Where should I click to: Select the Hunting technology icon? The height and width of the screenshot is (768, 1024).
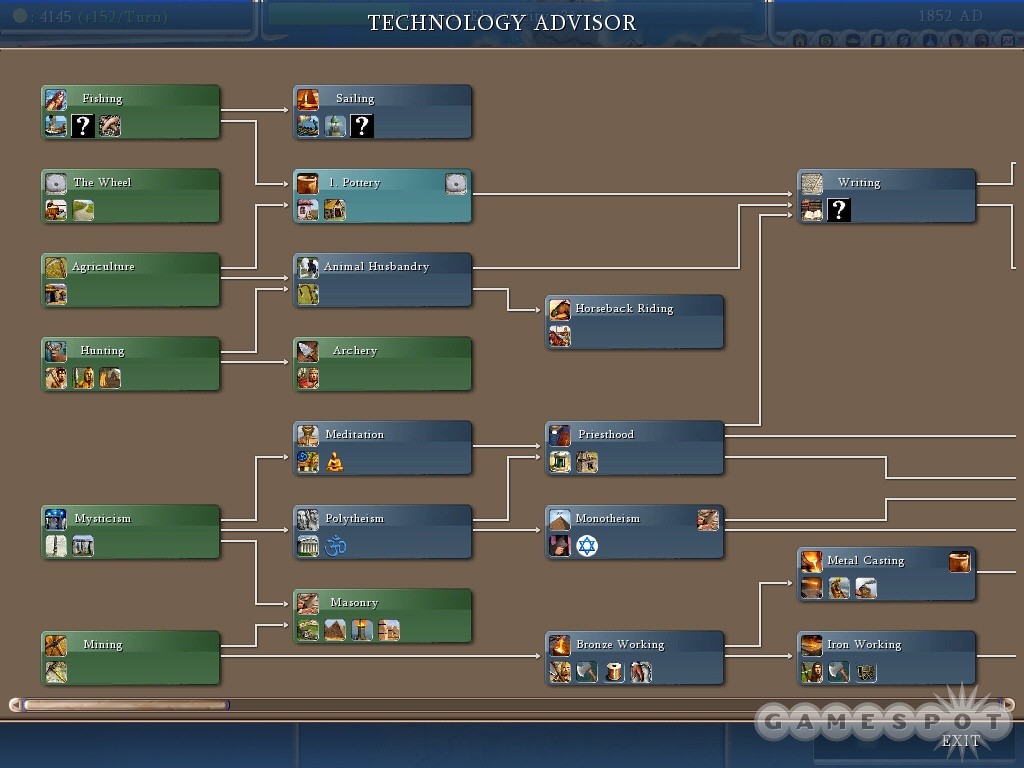[x=56, y=351]
